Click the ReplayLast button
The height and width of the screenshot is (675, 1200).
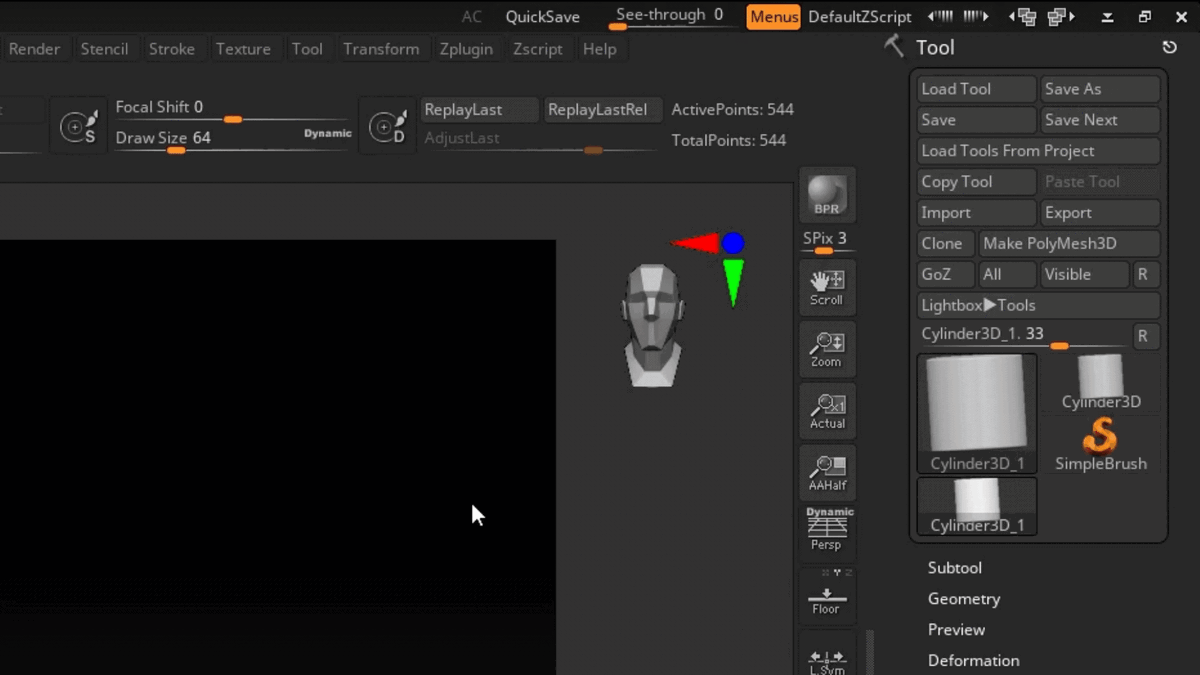point(479,109)
